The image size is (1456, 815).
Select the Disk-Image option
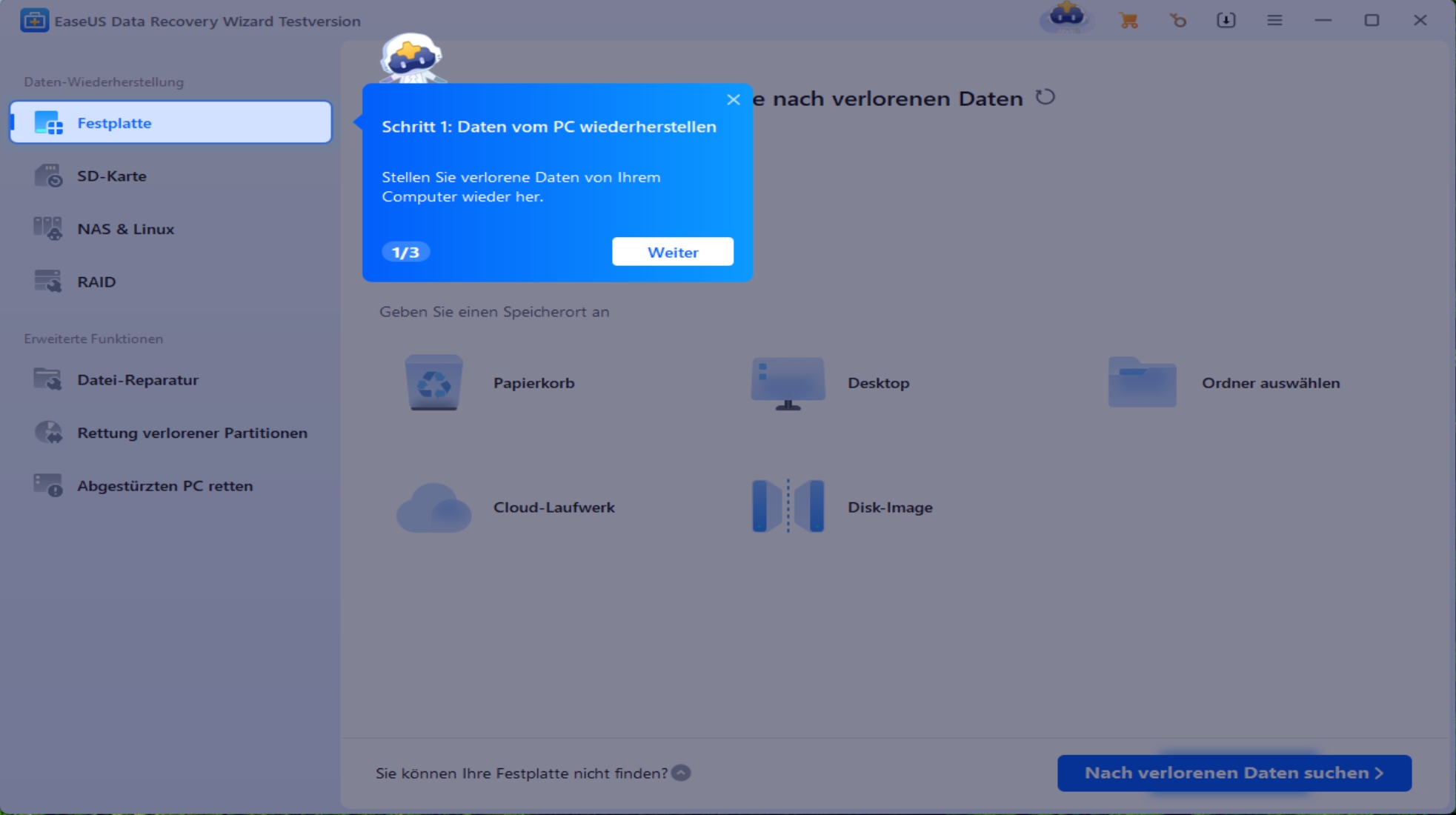coord(788,507)
